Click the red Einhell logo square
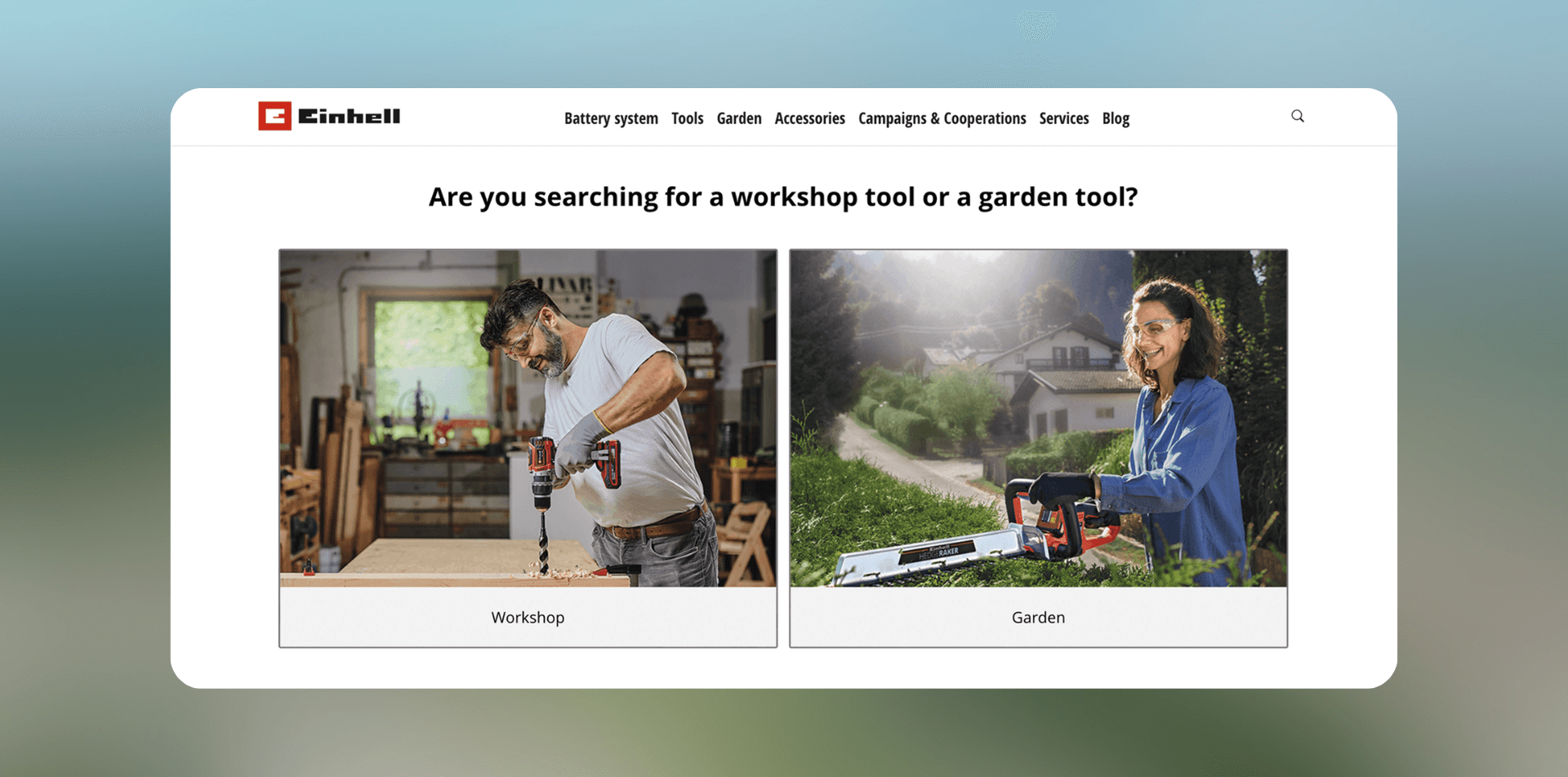Screen dimensions: 1568x777 click(x=274, y=116)
